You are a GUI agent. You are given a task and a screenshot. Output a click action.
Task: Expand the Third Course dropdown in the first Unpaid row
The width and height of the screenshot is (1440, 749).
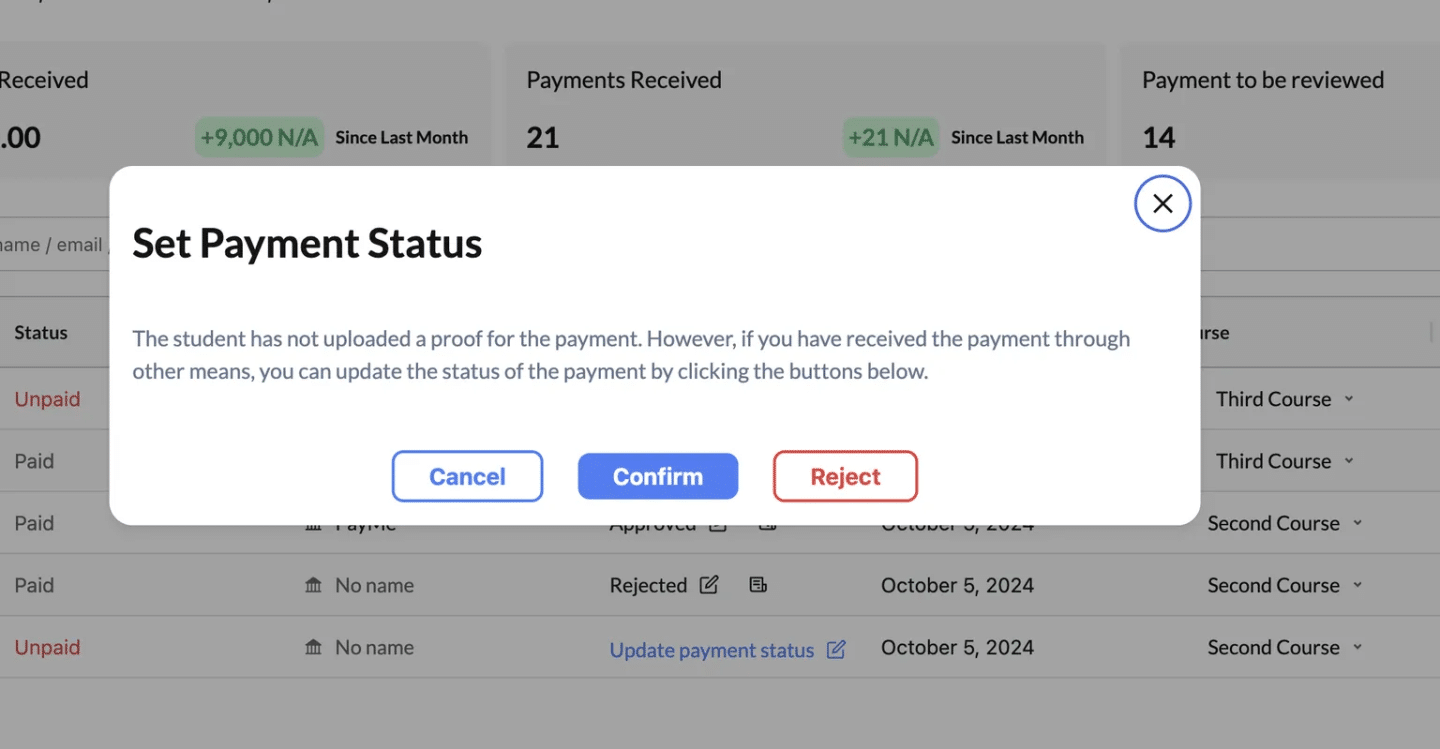pyautogui.click(x=1285, y=399)
